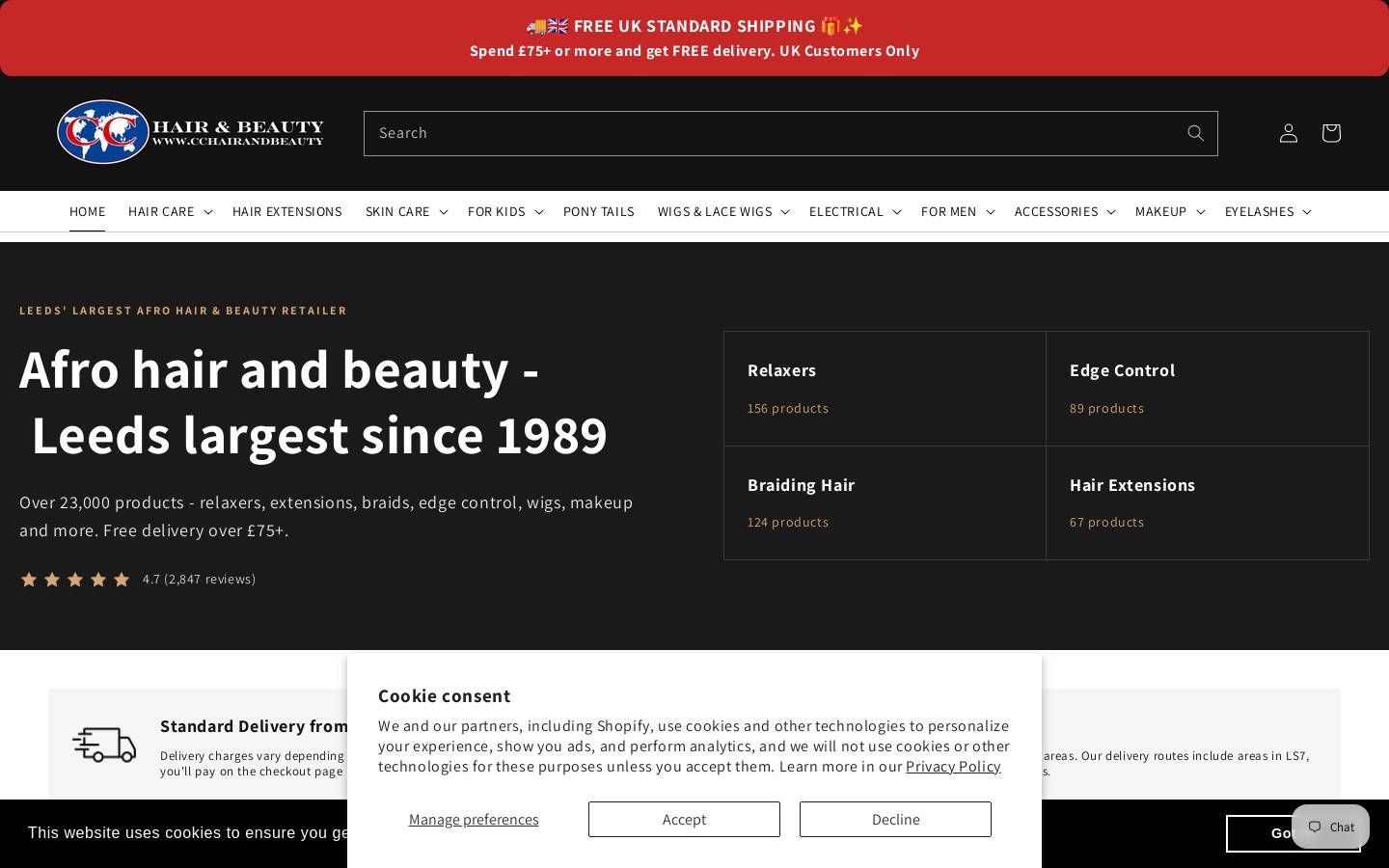Click the delivery truck icon
Screen dimensions: 1389x868
104,745
